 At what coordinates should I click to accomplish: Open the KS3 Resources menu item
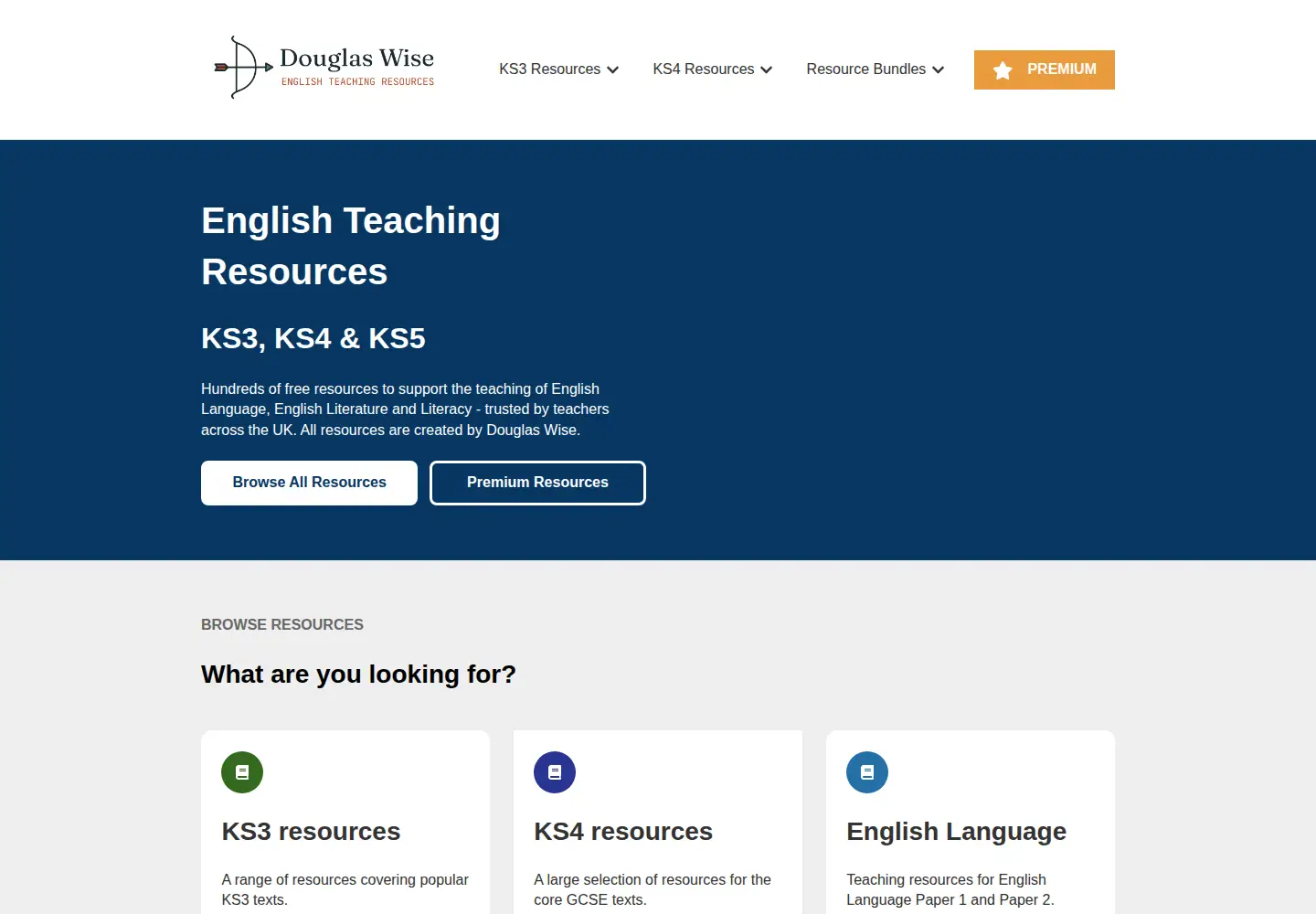(x=550, y=69)
